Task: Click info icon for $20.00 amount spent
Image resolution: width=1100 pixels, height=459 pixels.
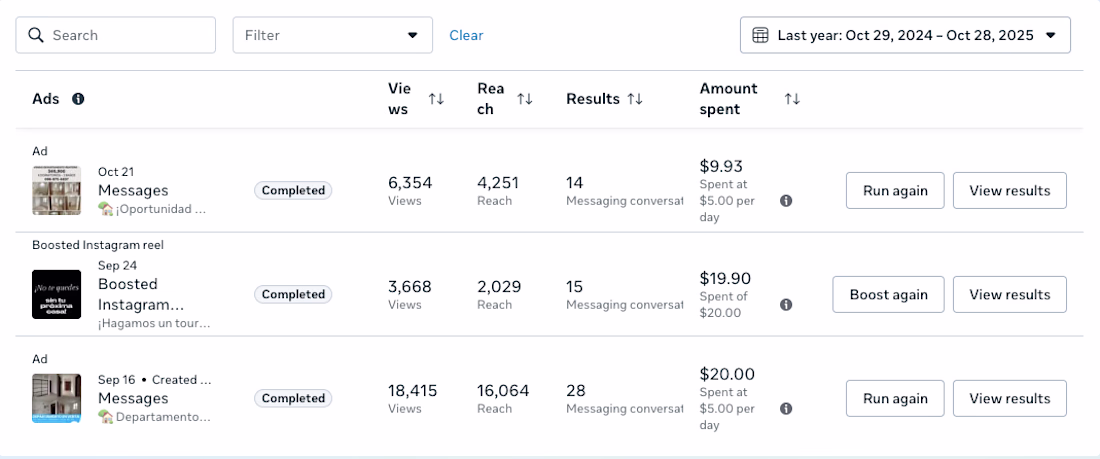Action: pyautogui.click(x=786, y=408)
